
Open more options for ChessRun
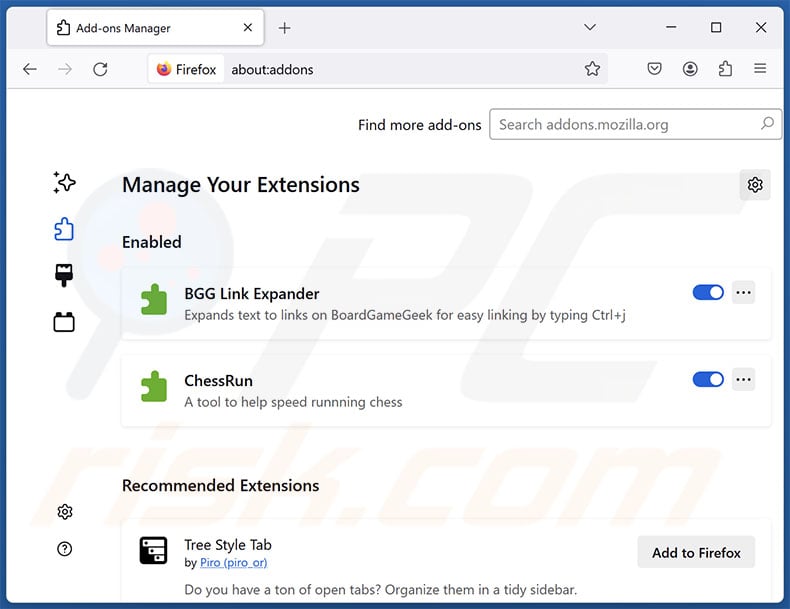pyautogui.click(x=743, y=379)
